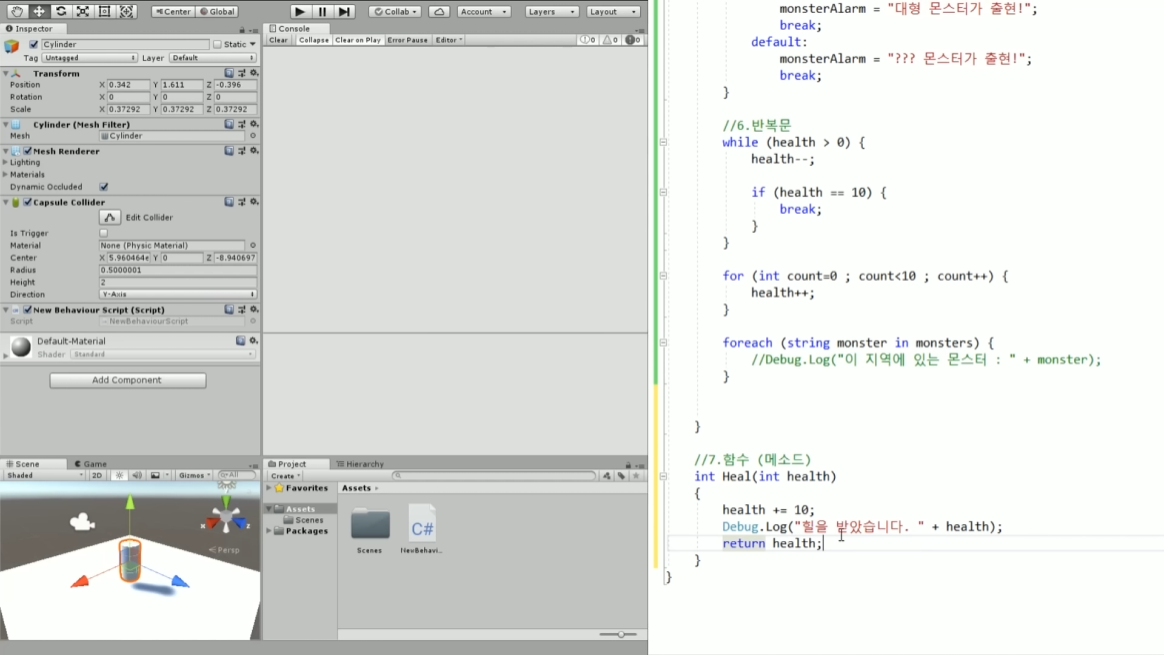Clear the Console log
The width and height of the screenshot is (1164, 655).
[x=278, y=40]
